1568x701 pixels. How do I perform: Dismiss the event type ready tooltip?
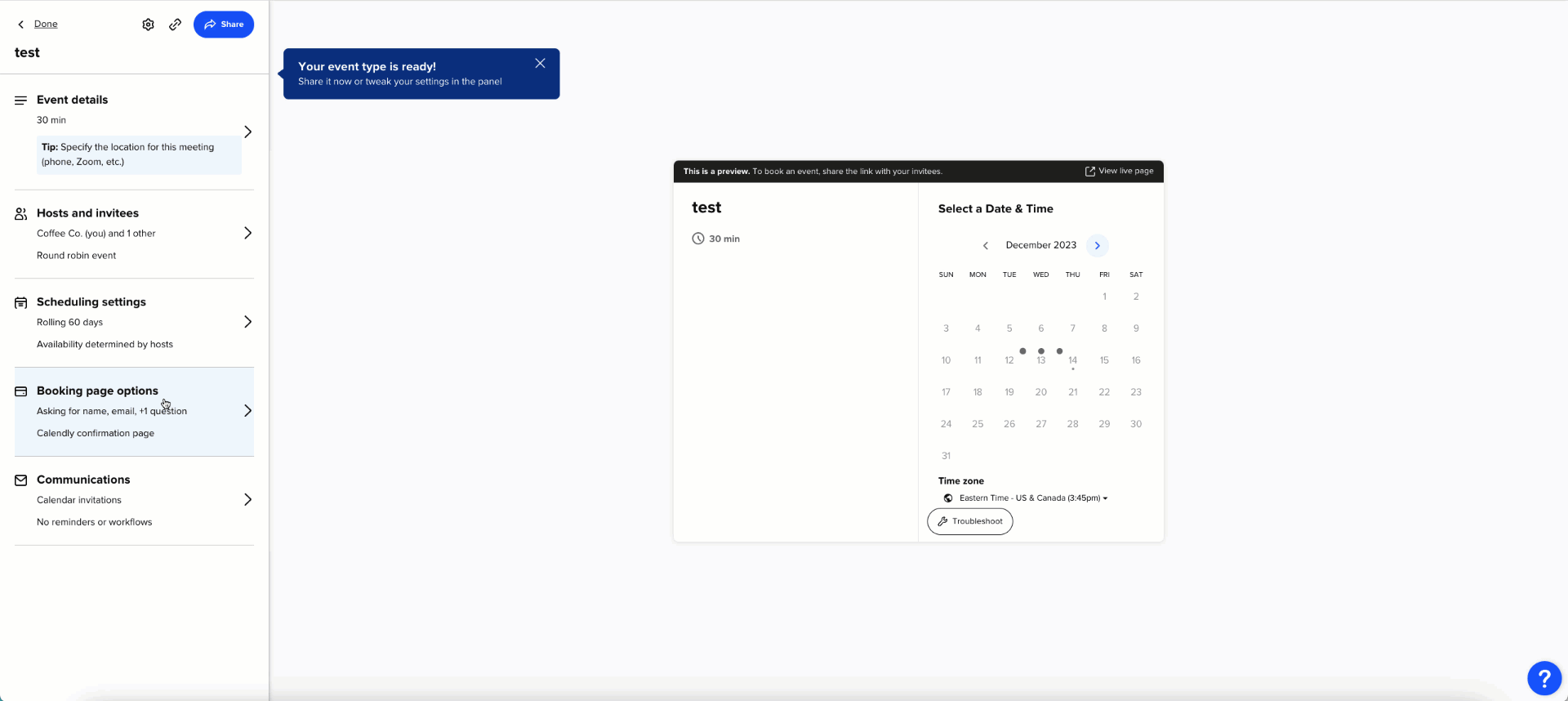pos(540,64)
